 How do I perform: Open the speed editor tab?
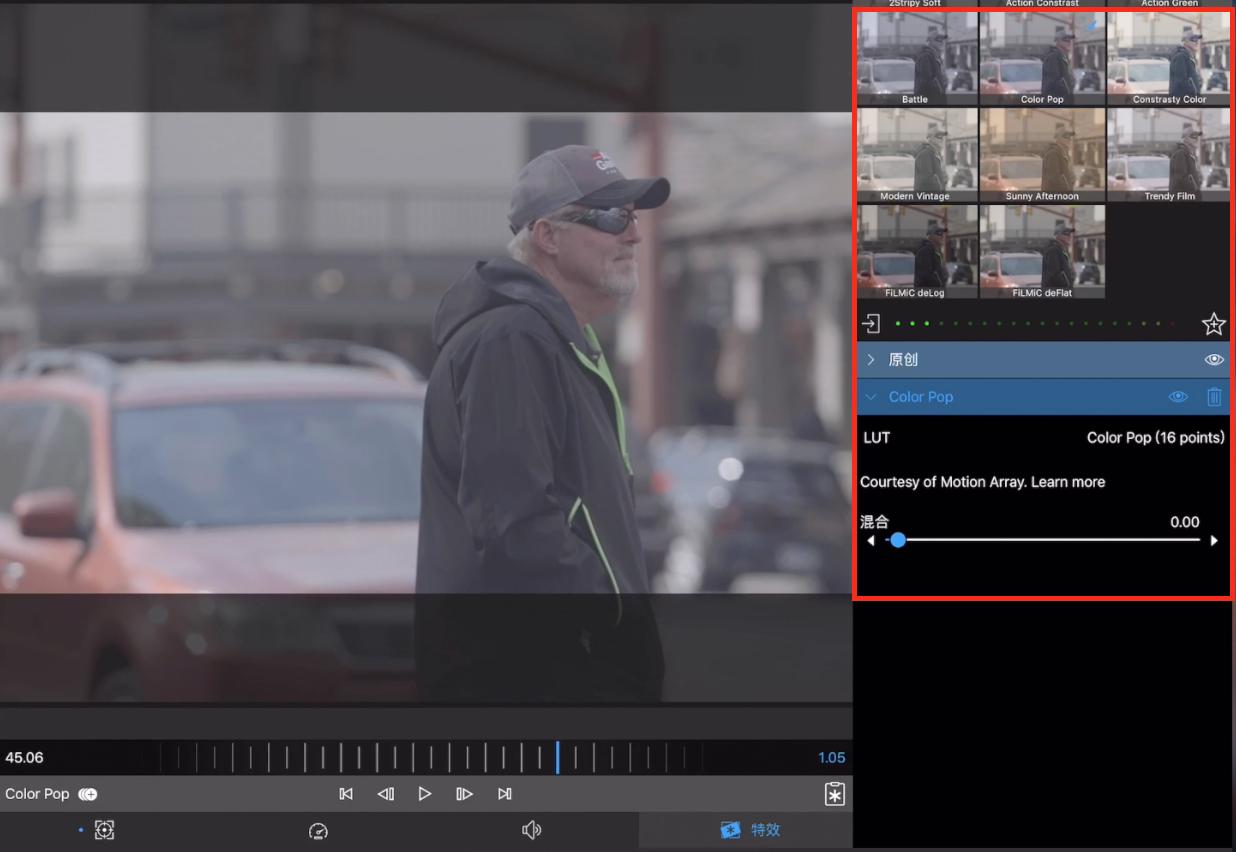(318, 830)
